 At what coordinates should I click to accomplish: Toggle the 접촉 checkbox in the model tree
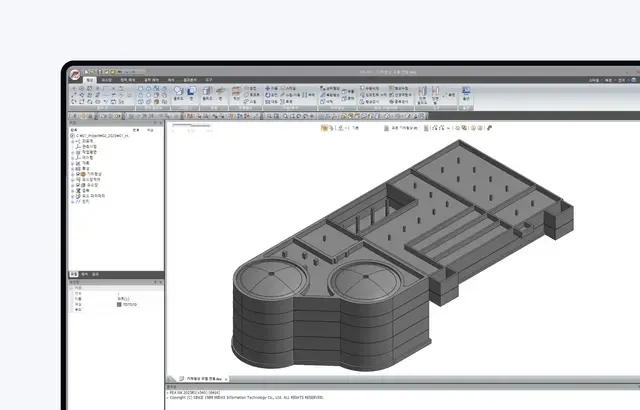[77, 191]
